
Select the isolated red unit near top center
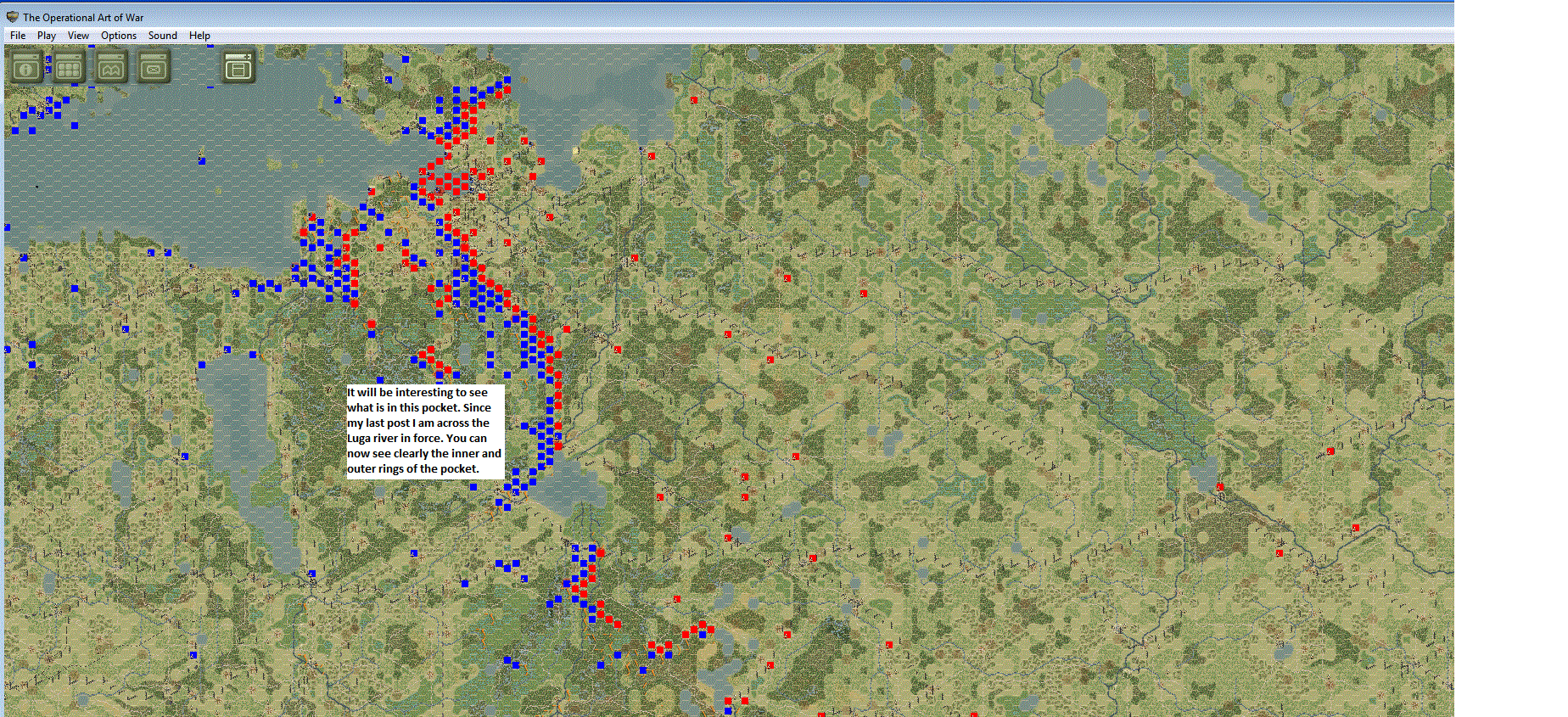coord(694,100)
